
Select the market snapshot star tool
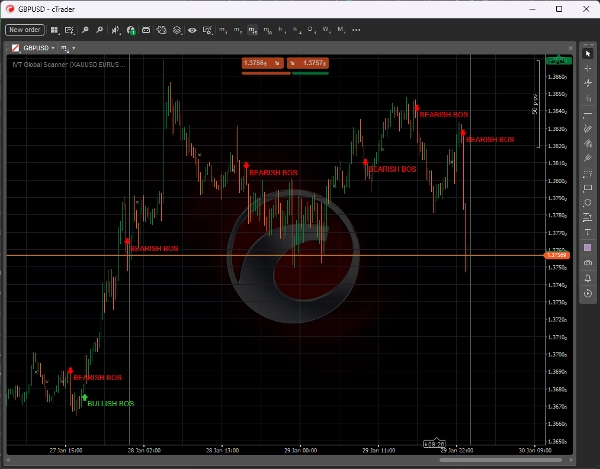coord(588,83)
